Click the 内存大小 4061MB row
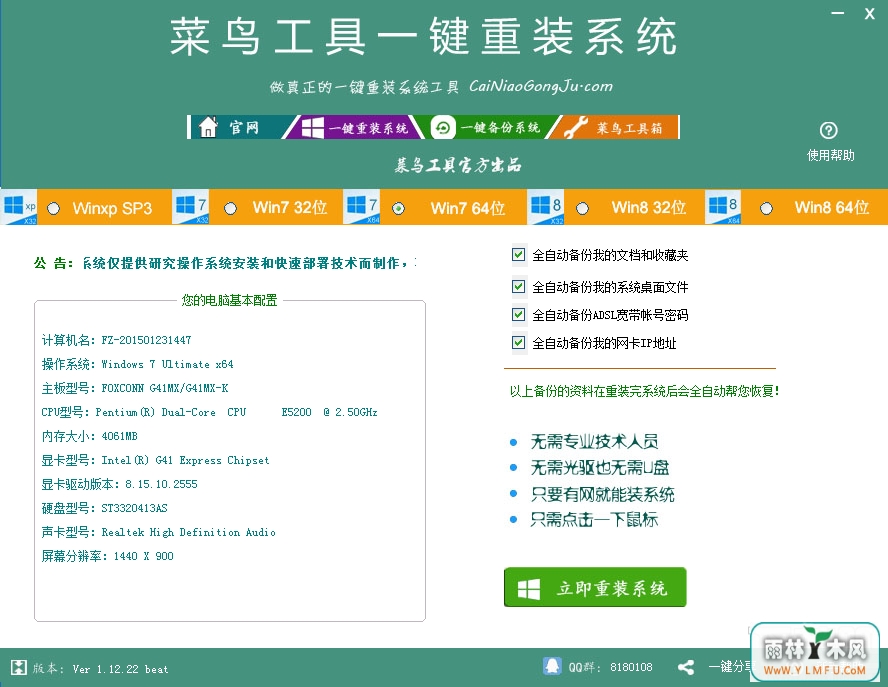 point(89,436)
